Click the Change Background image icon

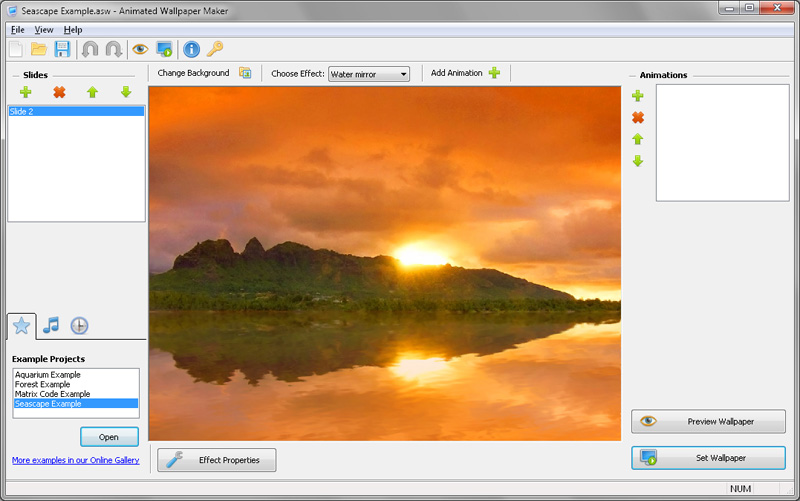point(245,73)
